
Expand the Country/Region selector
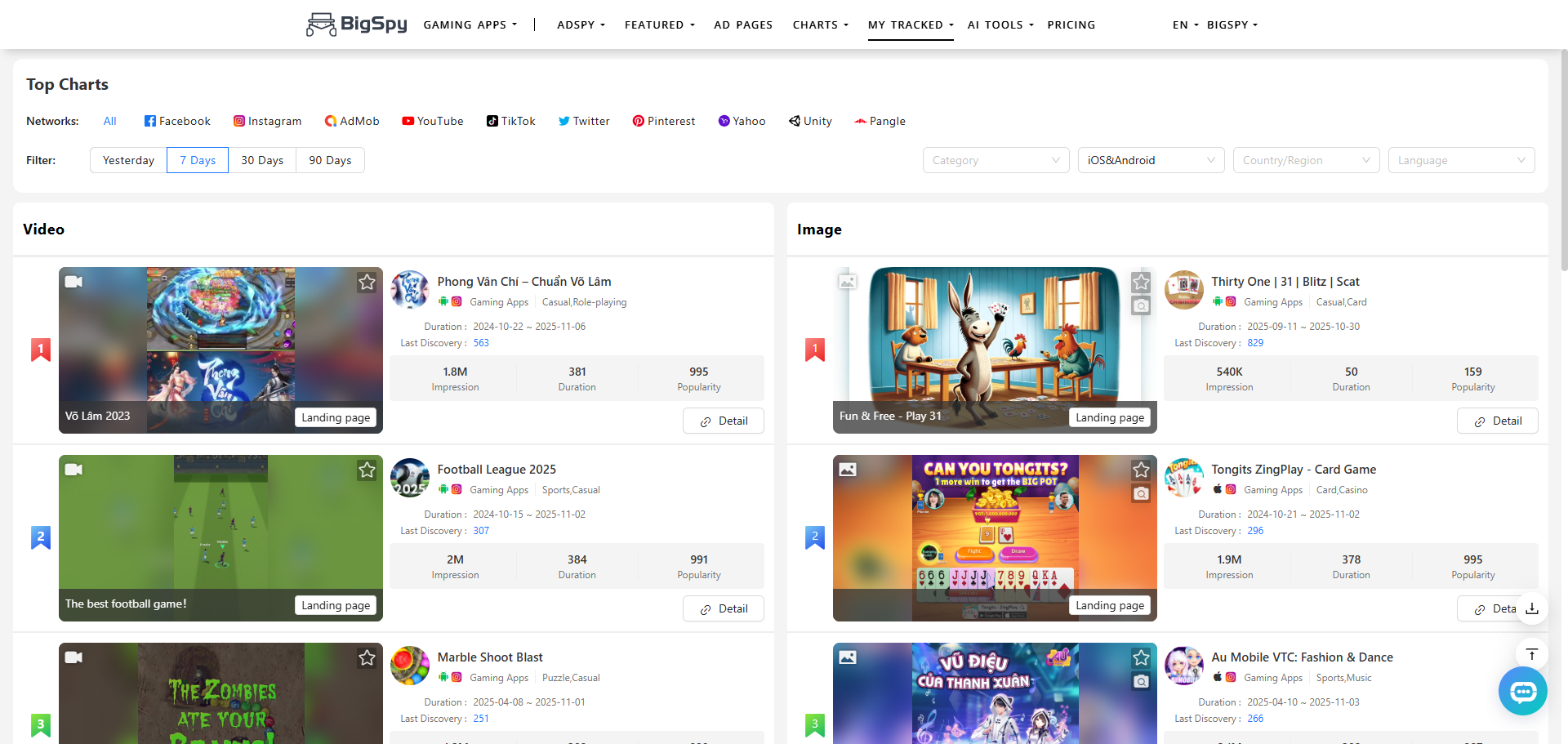point(1305,160)
